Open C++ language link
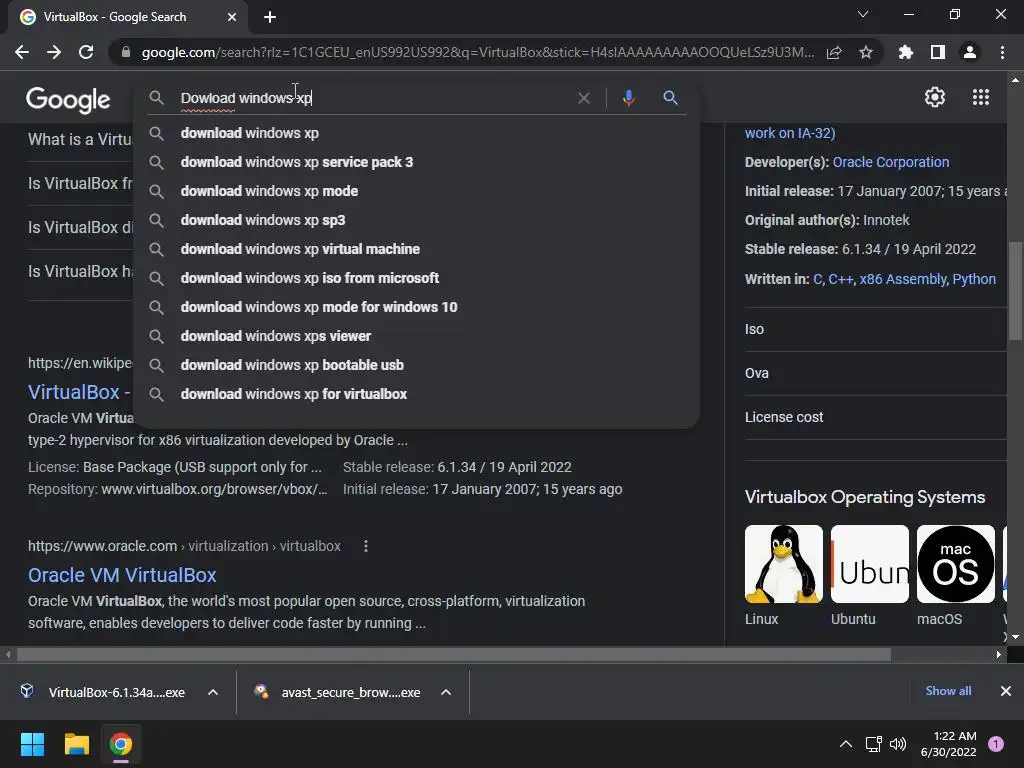This screenshot has width=1024, height=768. (x=840, y=279)
